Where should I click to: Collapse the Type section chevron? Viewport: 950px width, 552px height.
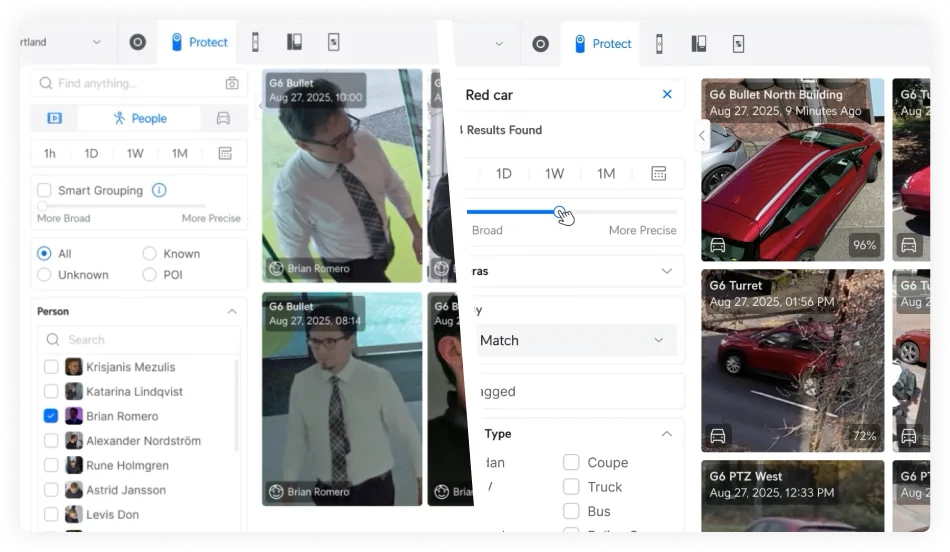click(x=666, y=434)
